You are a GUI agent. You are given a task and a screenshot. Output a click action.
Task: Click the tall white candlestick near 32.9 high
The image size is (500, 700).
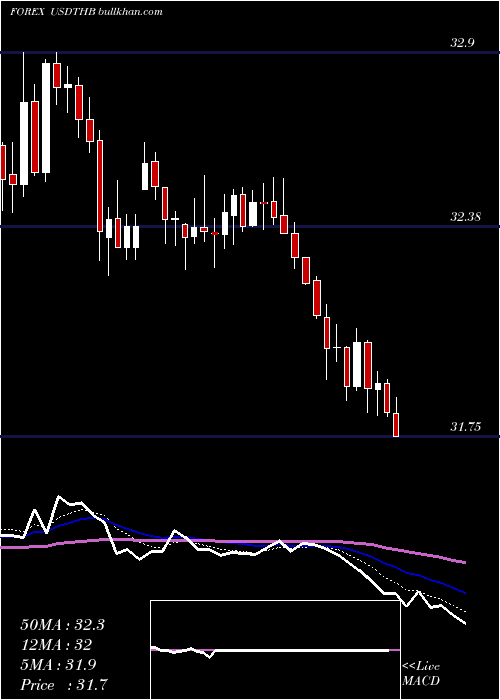(x=46, y=117)
